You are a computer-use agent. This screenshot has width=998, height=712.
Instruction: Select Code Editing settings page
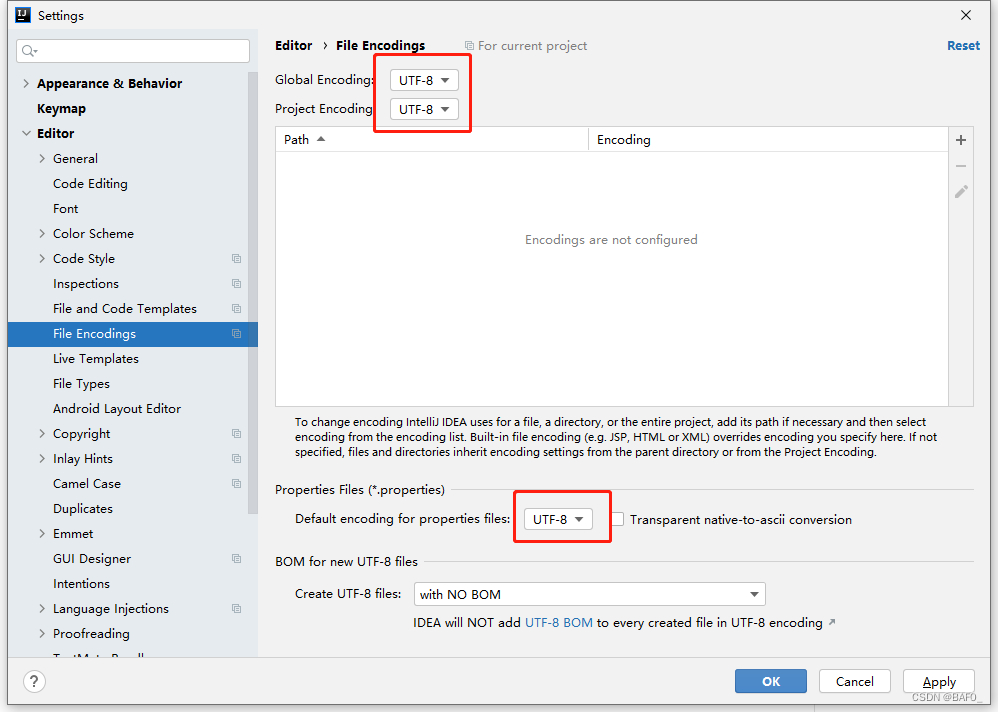(x=90, y=184)
